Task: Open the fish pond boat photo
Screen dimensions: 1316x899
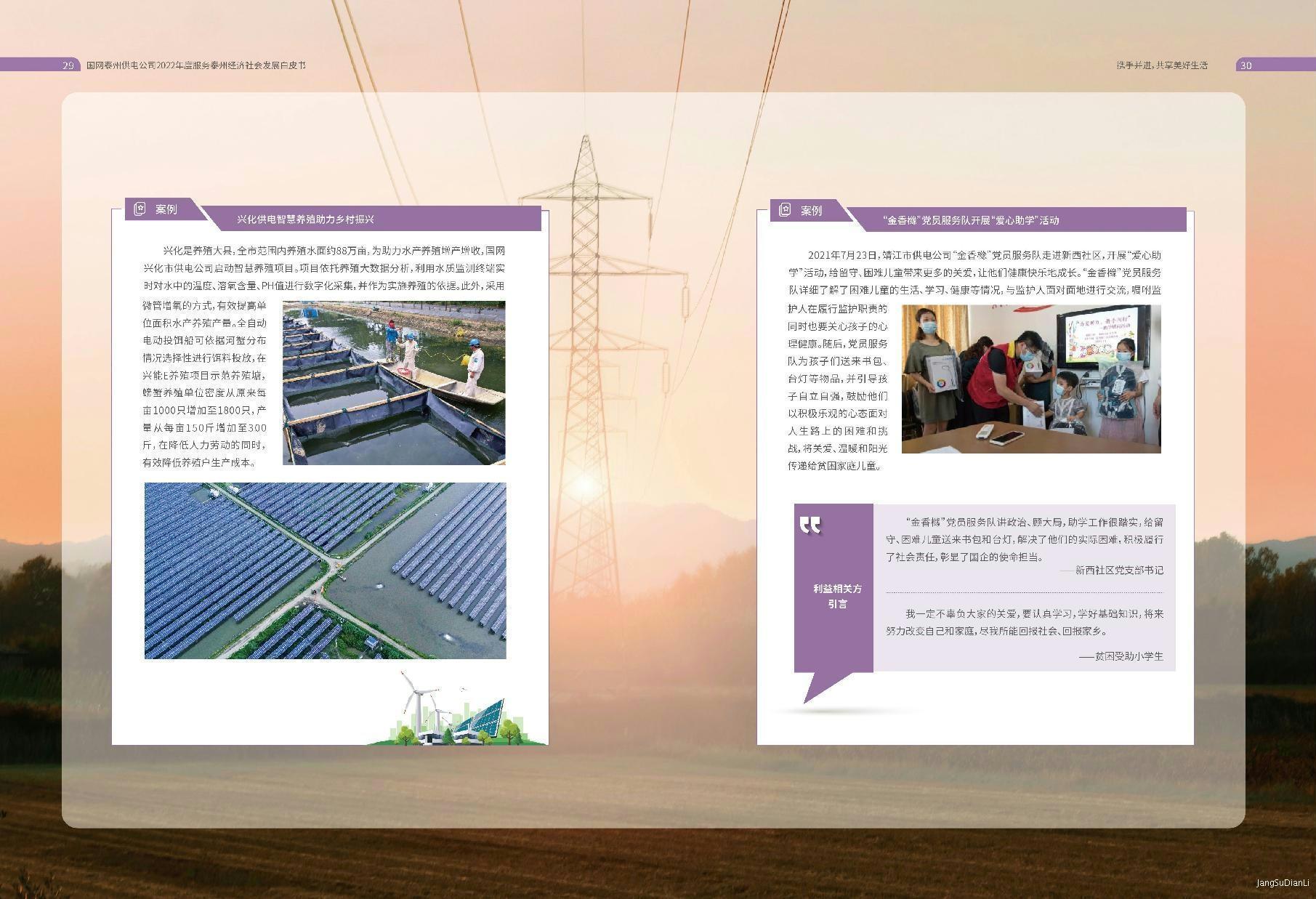Action: pyautogui.click(x=393, y=383)
